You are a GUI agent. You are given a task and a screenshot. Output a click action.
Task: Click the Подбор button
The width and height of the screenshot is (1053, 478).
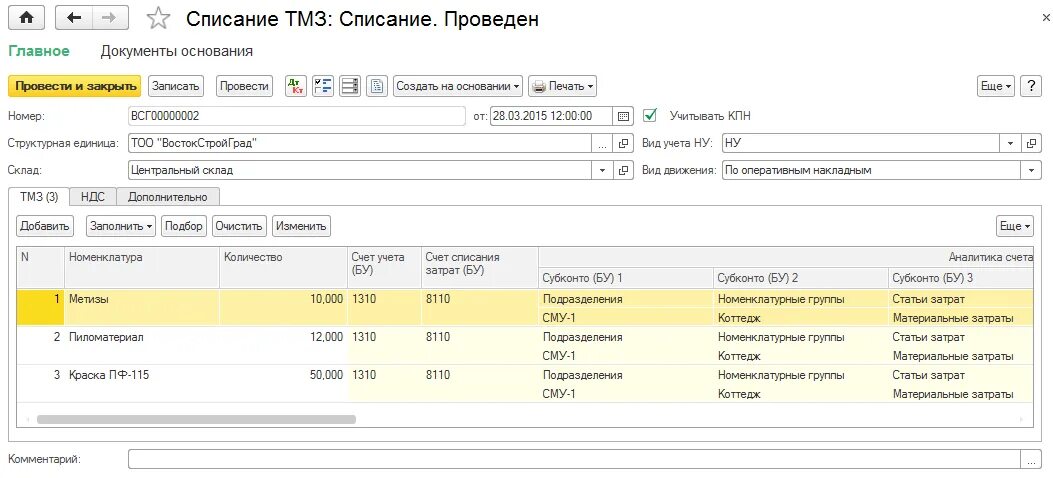[184, 226]
